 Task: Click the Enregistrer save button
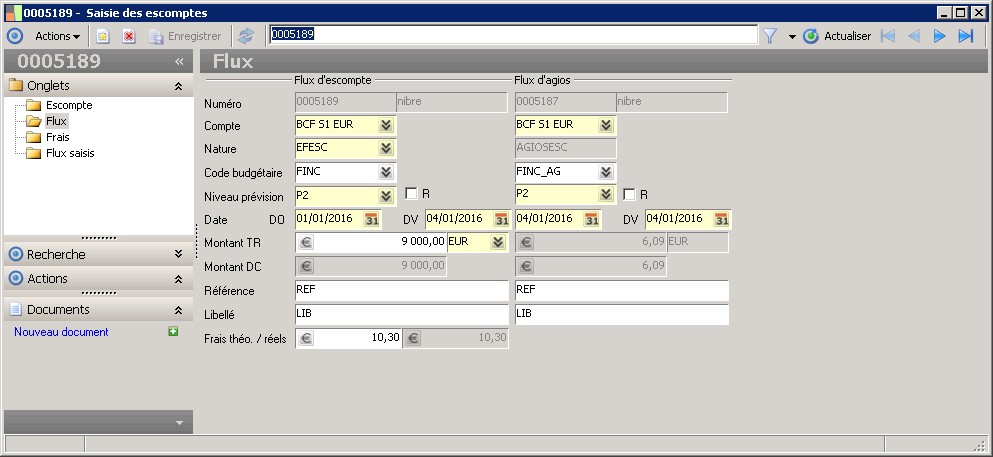[185, 37]
